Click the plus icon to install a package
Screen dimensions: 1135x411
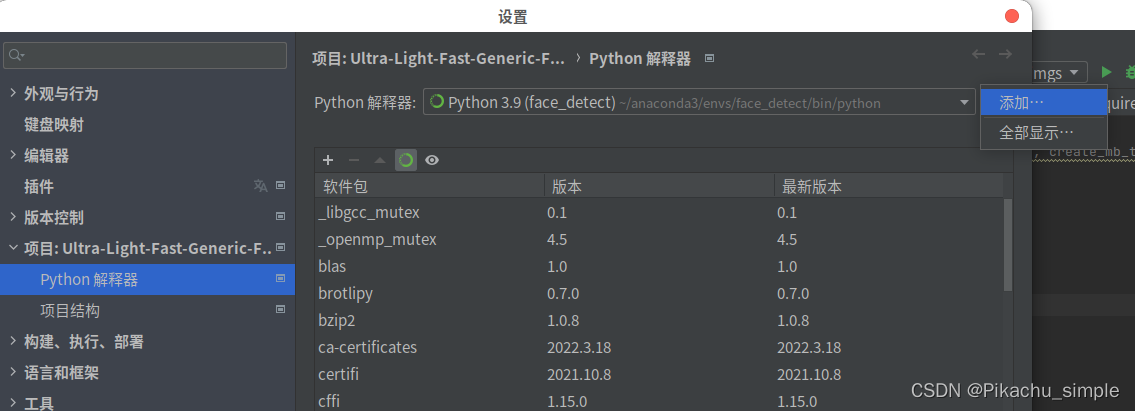point(327,160)
